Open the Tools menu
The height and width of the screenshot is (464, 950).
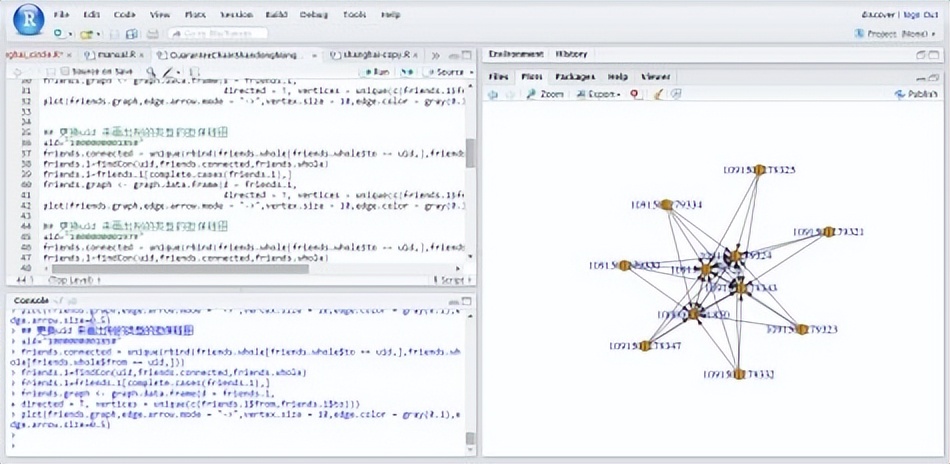click(x=354, y=15)
